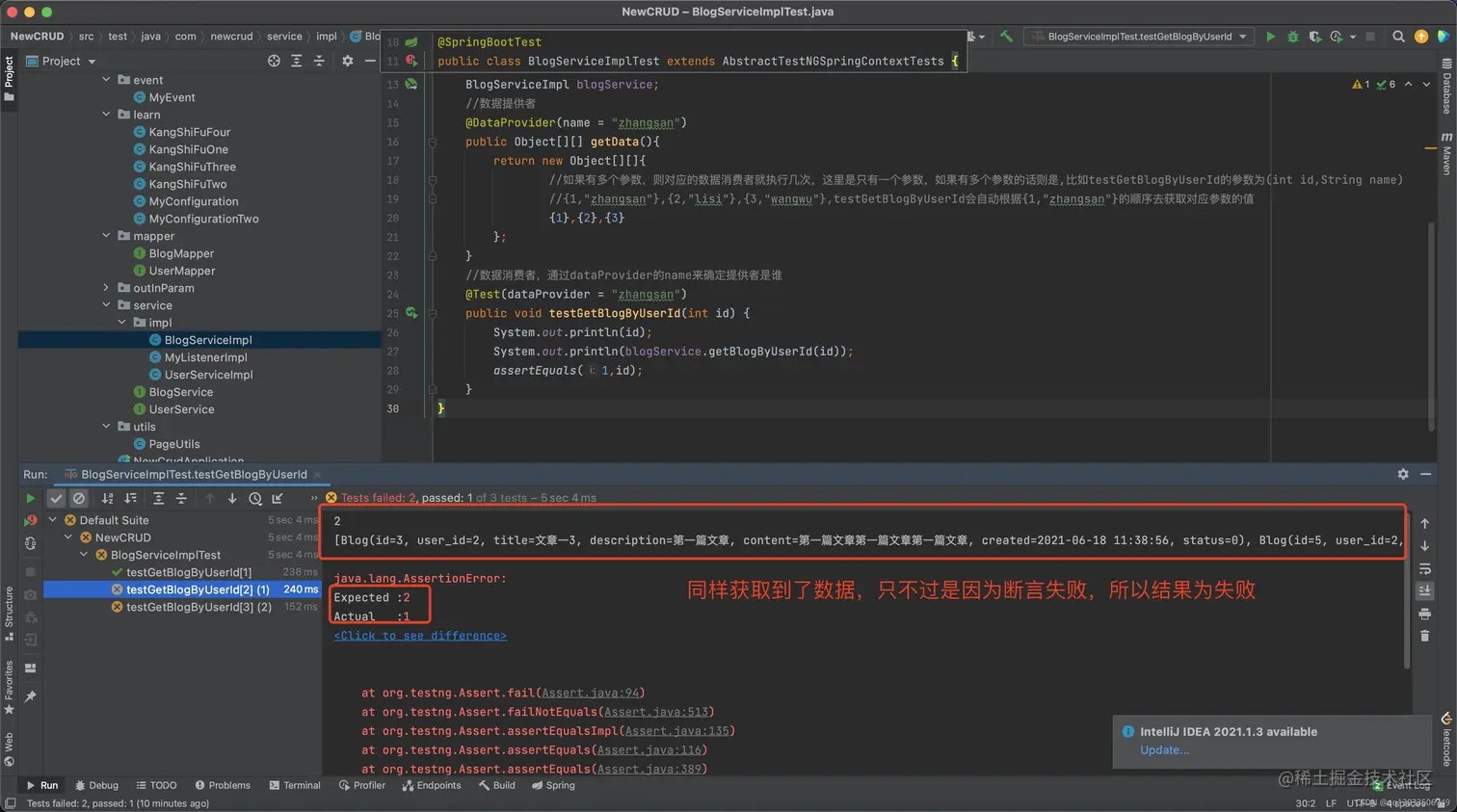1457x812 pixels.
Task: Click print icon beside console output
Action: pos(1425,614)
